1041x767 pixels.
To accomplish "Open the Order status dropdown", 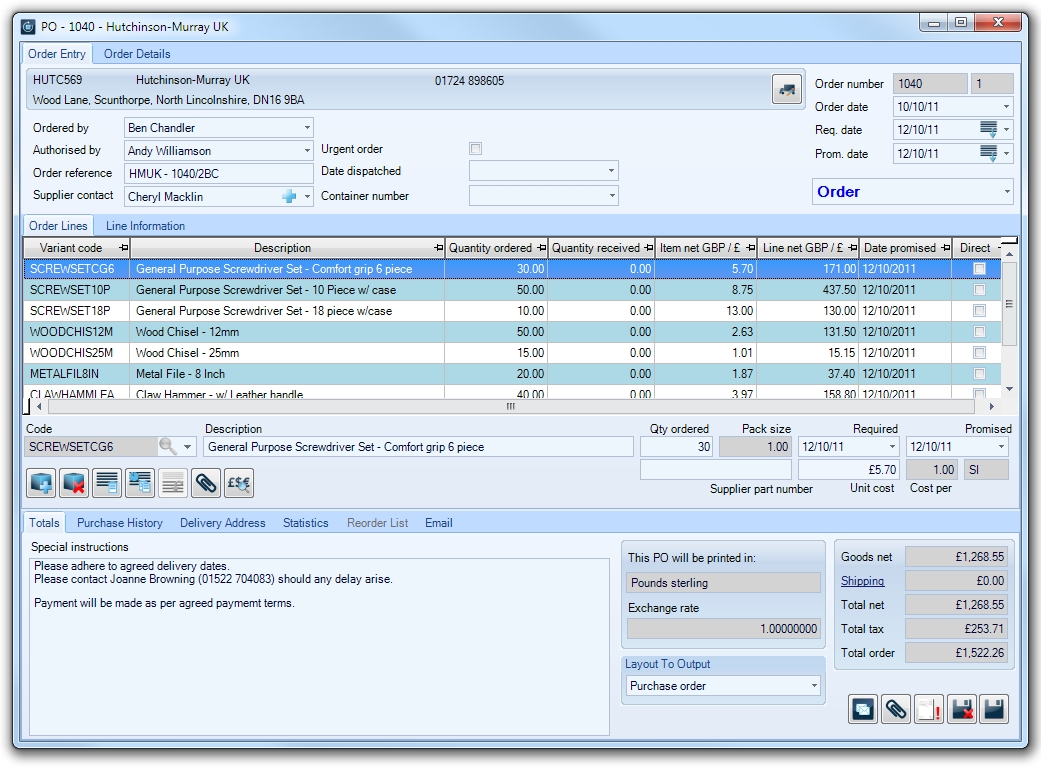I will point(1006,192).
